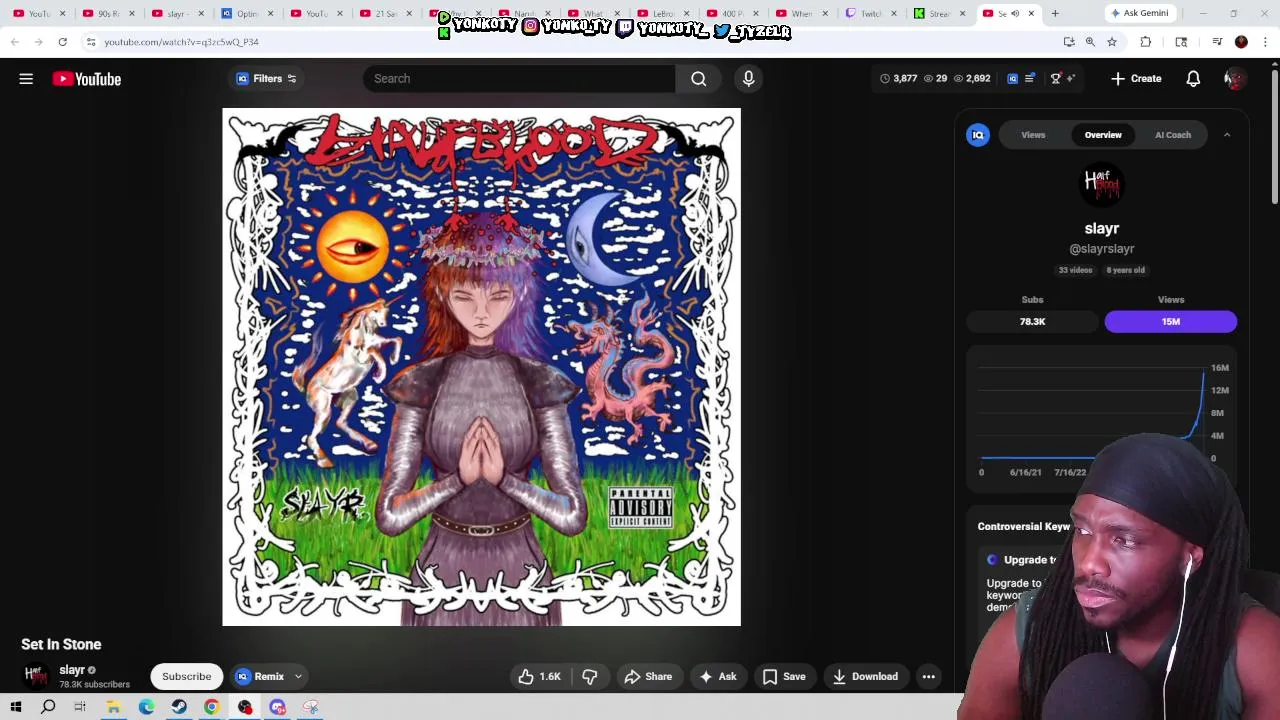The width and height of the screenshot is (1280, 720).
Task: Close the currently active browser tab
Action: pyautogui.click(x=1031, y=13)
